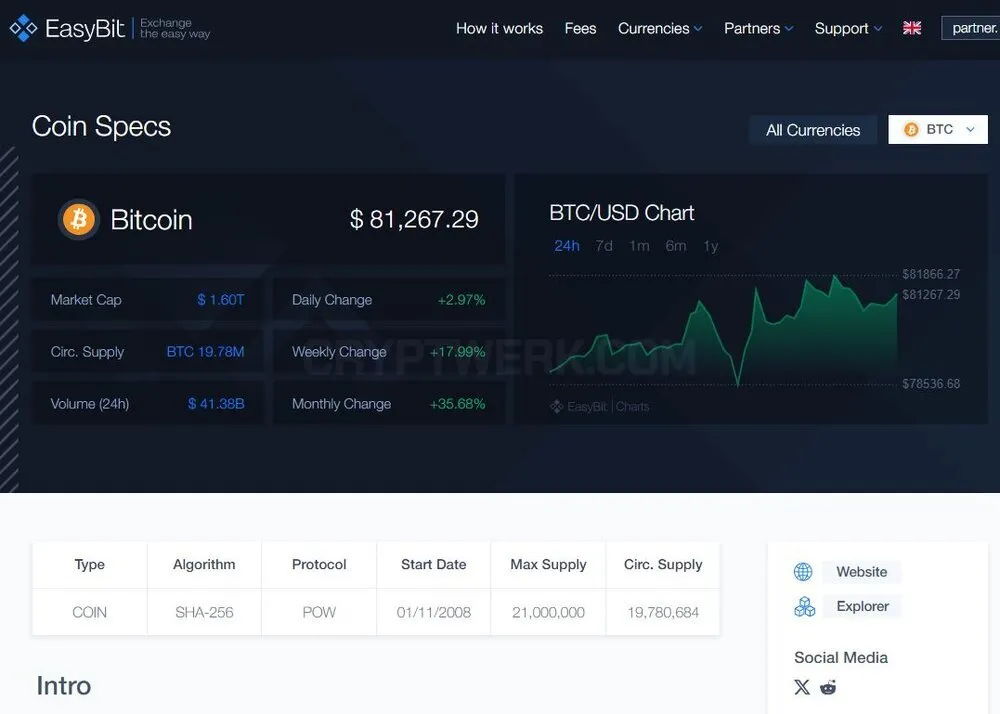Click the SHA-256 algorithm cell

(204, 612)
